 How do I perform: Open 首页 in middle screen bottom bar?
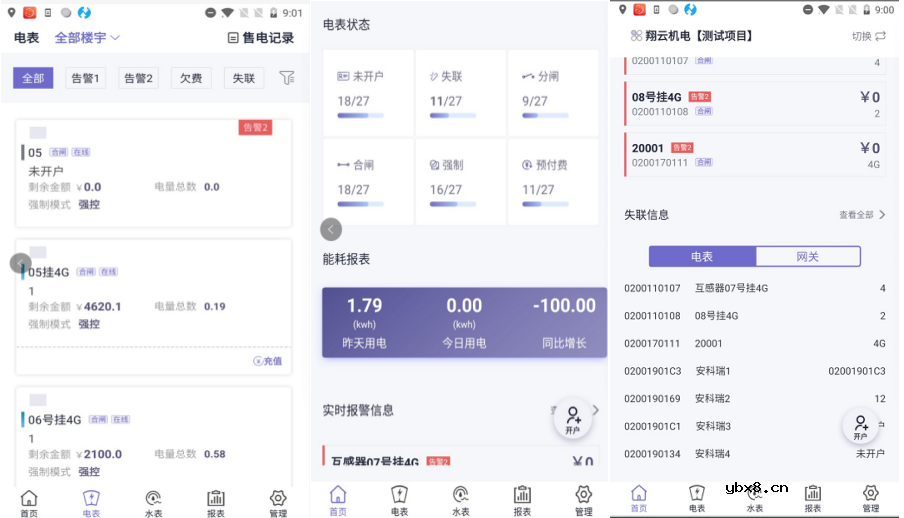(338, 501)
